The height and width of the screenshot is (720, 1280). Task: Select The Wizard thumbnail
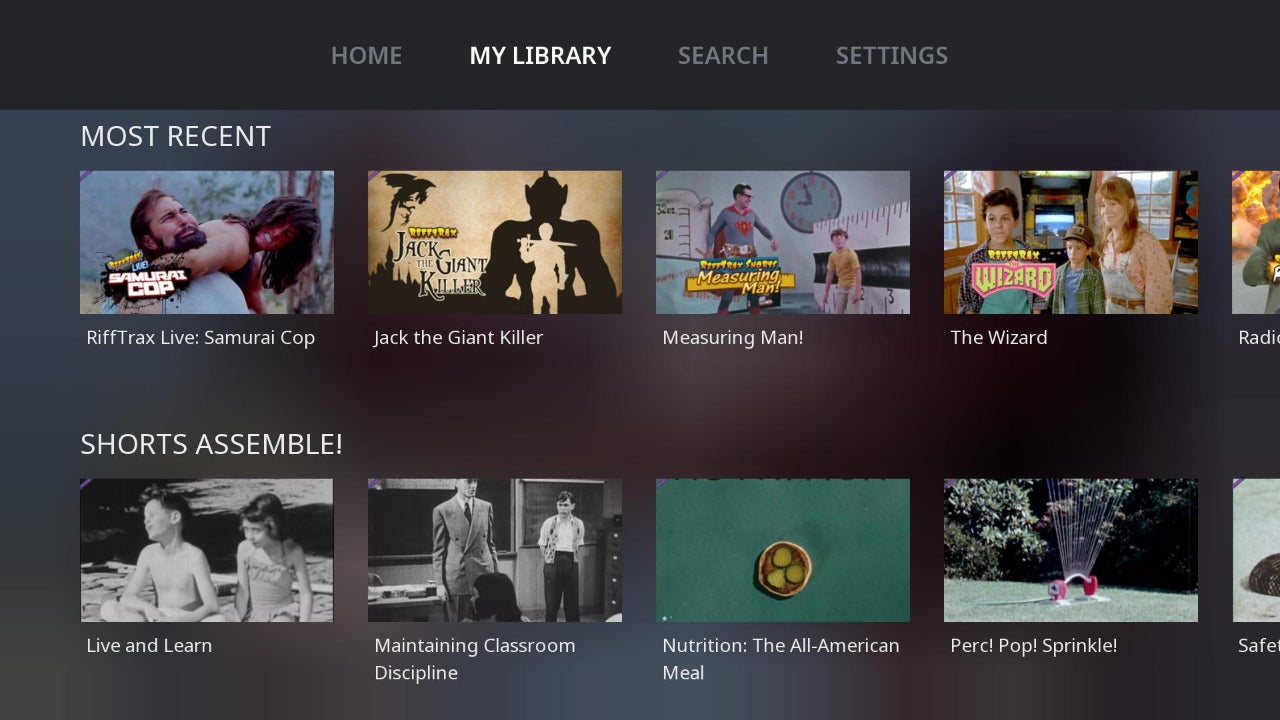tap(1071, 242)
